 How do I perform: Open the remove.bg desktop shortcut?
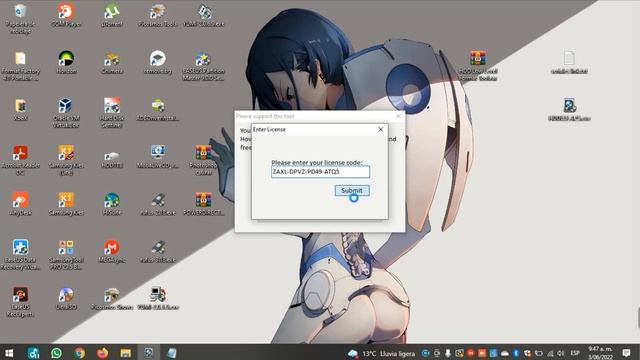pyautogui.click(x=158, y=62)
